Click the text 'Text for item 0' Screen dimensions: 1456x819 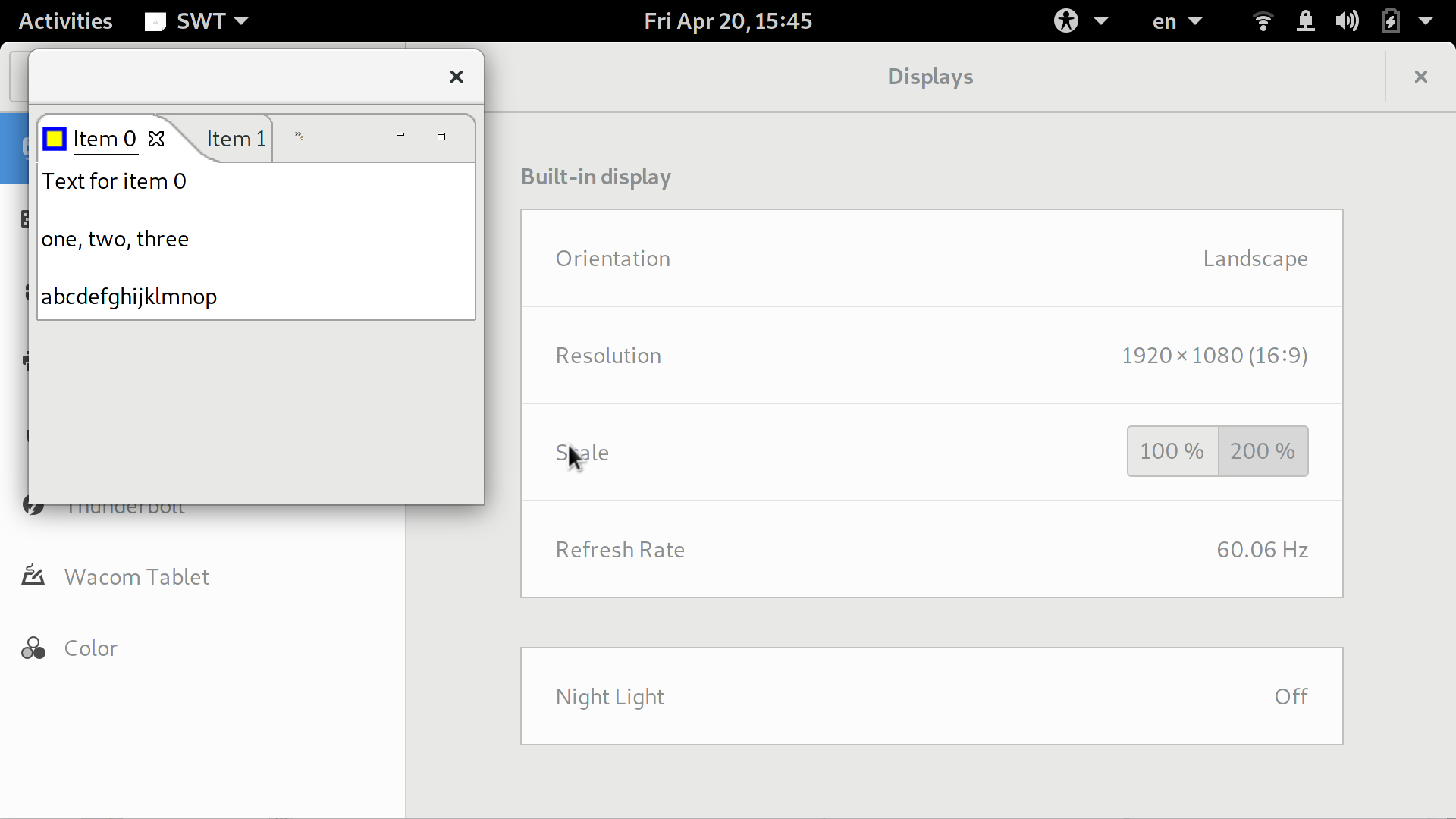click(x=114, y=181)
